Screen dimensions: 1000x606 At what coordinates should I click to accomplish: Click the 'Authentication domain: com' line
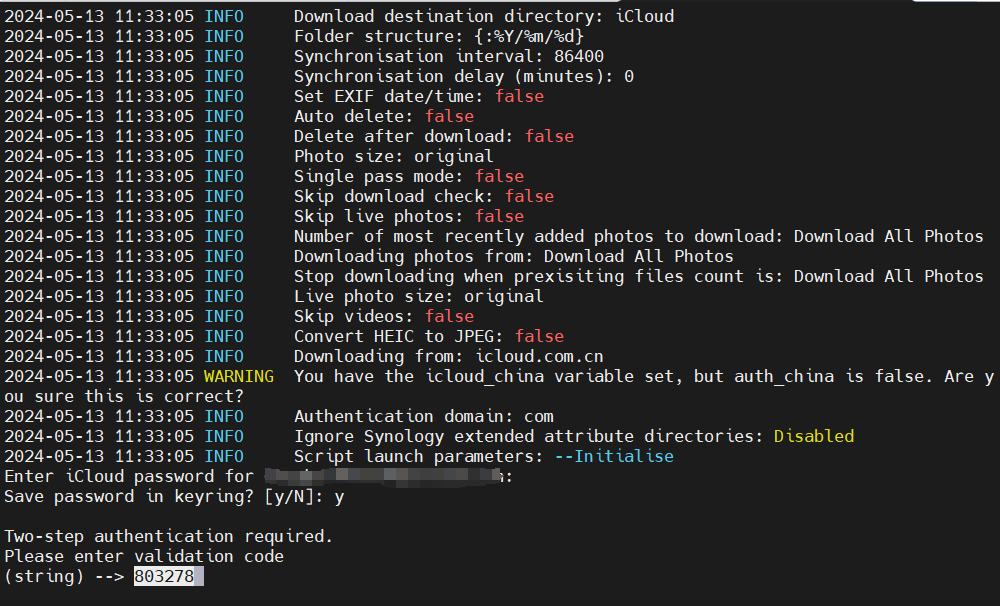coord(423,416)
